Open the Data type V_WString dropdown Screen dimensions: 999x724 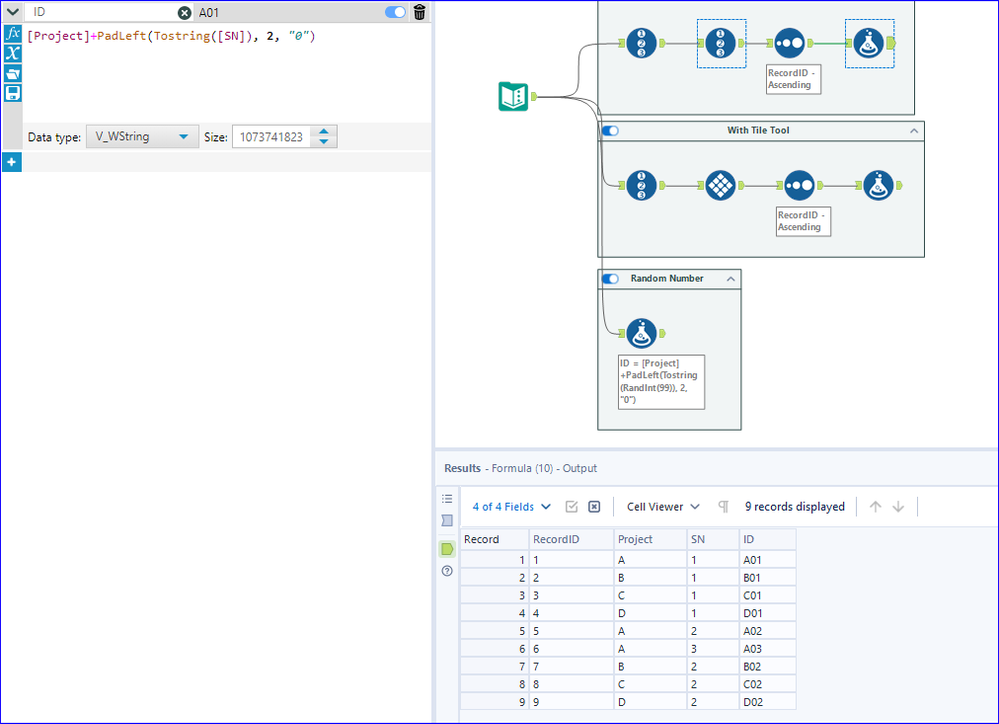tap(142, 136)
